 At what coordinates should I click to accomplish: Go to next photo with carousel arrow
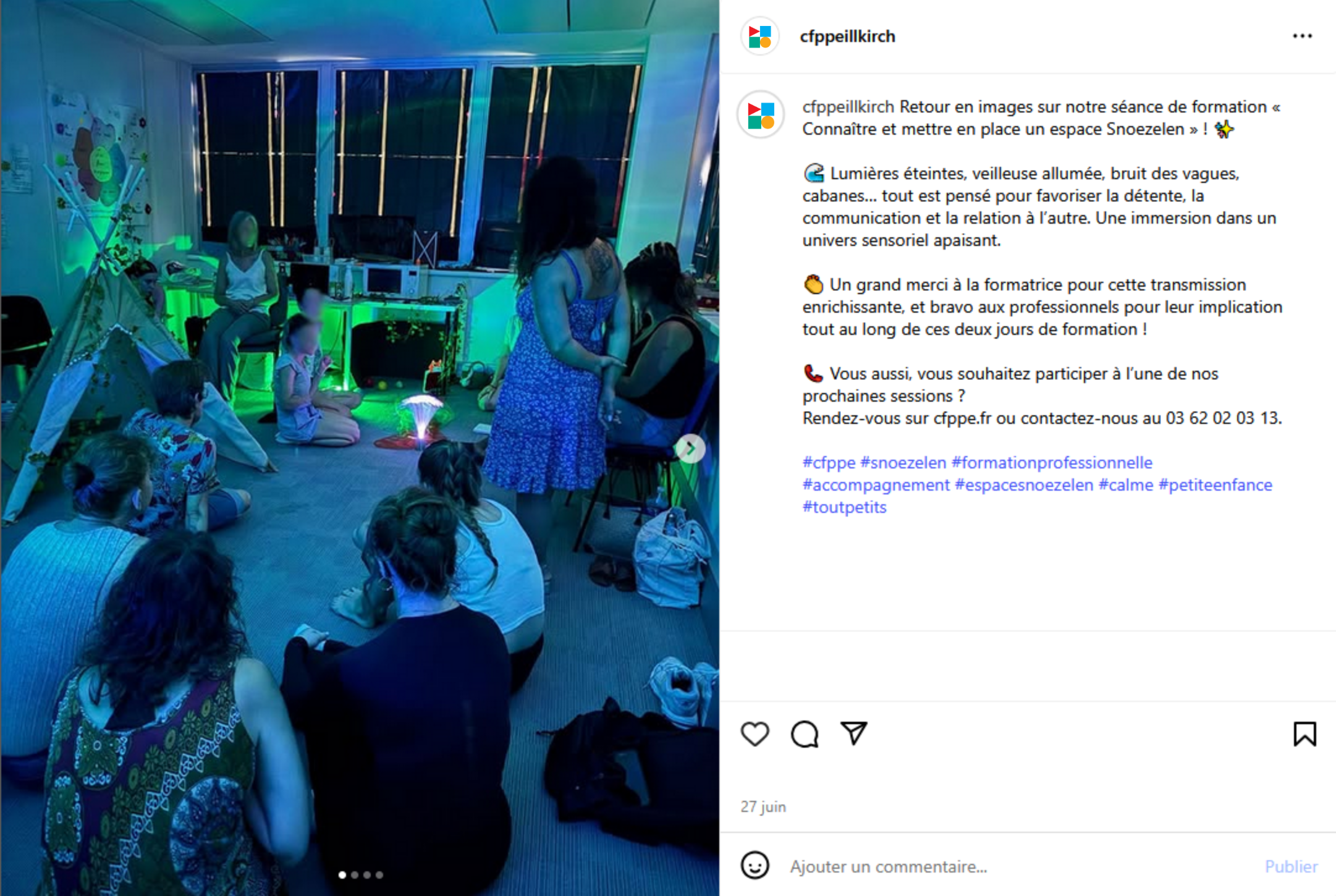pos(690,449)
